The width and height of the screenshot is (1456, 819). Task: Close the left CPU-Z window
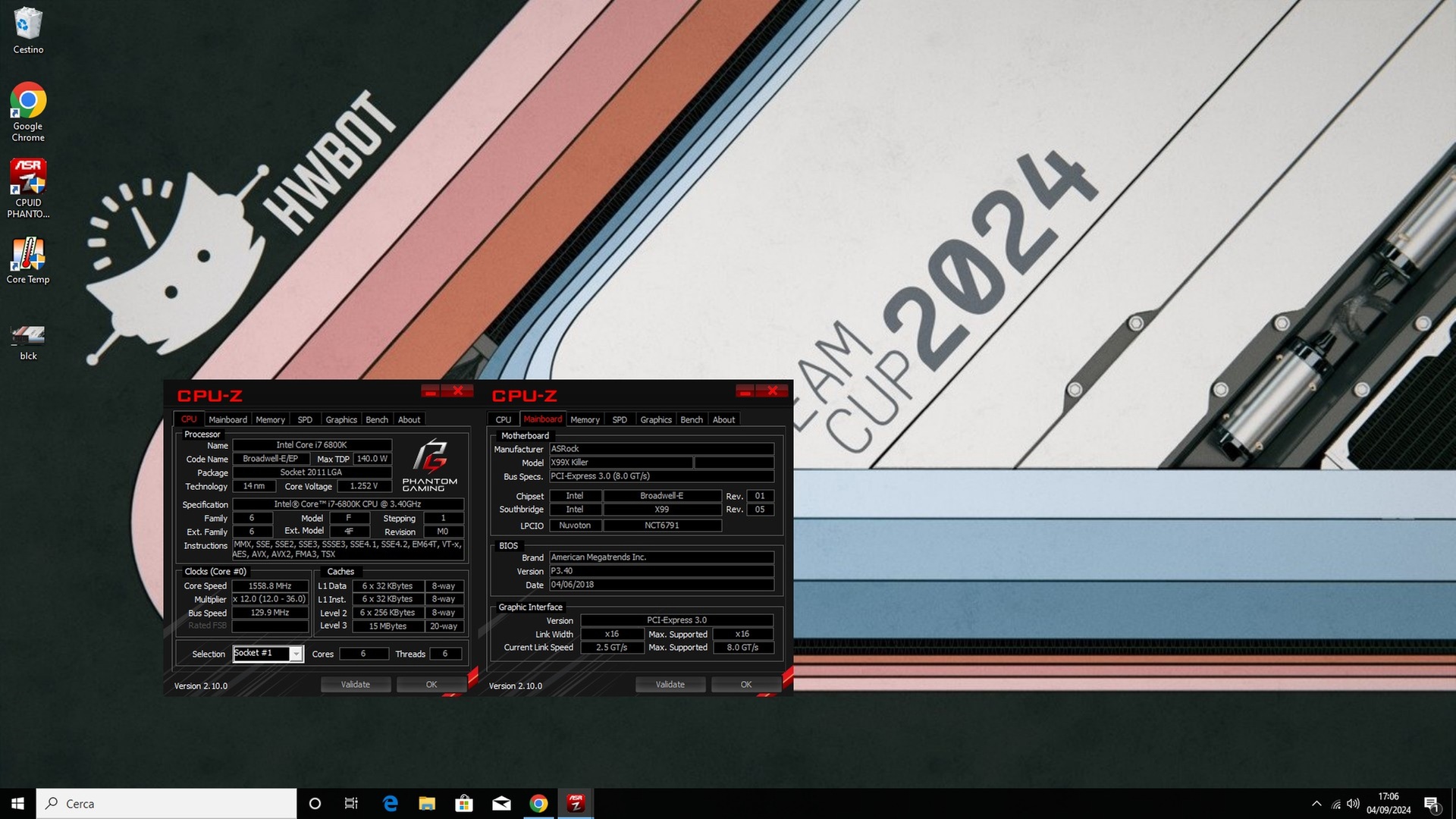(458, 391)
